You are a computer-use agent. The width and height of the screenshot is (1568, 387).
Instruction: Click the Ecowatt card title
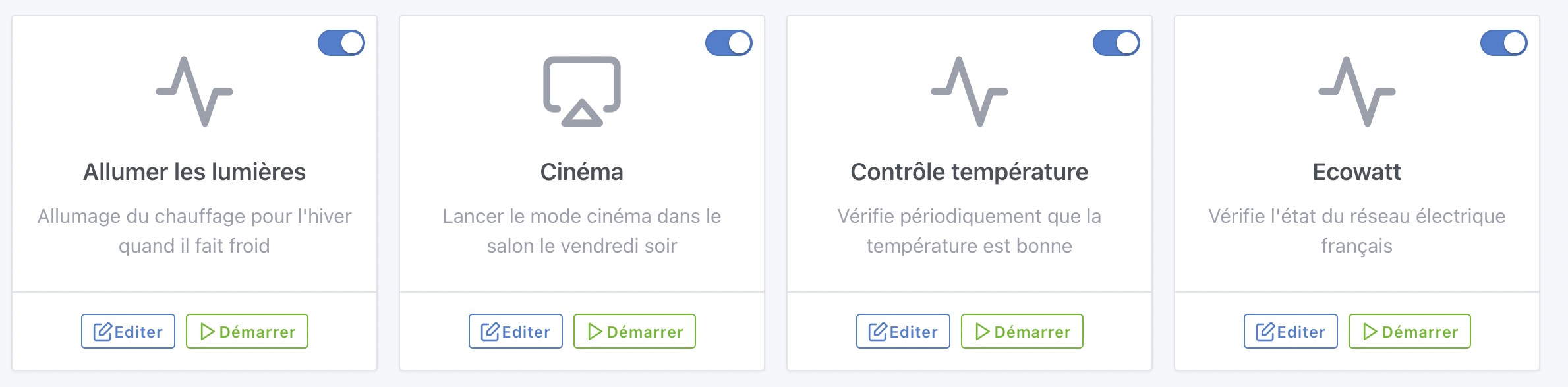pyautogui.click(x=1356, y=172)
